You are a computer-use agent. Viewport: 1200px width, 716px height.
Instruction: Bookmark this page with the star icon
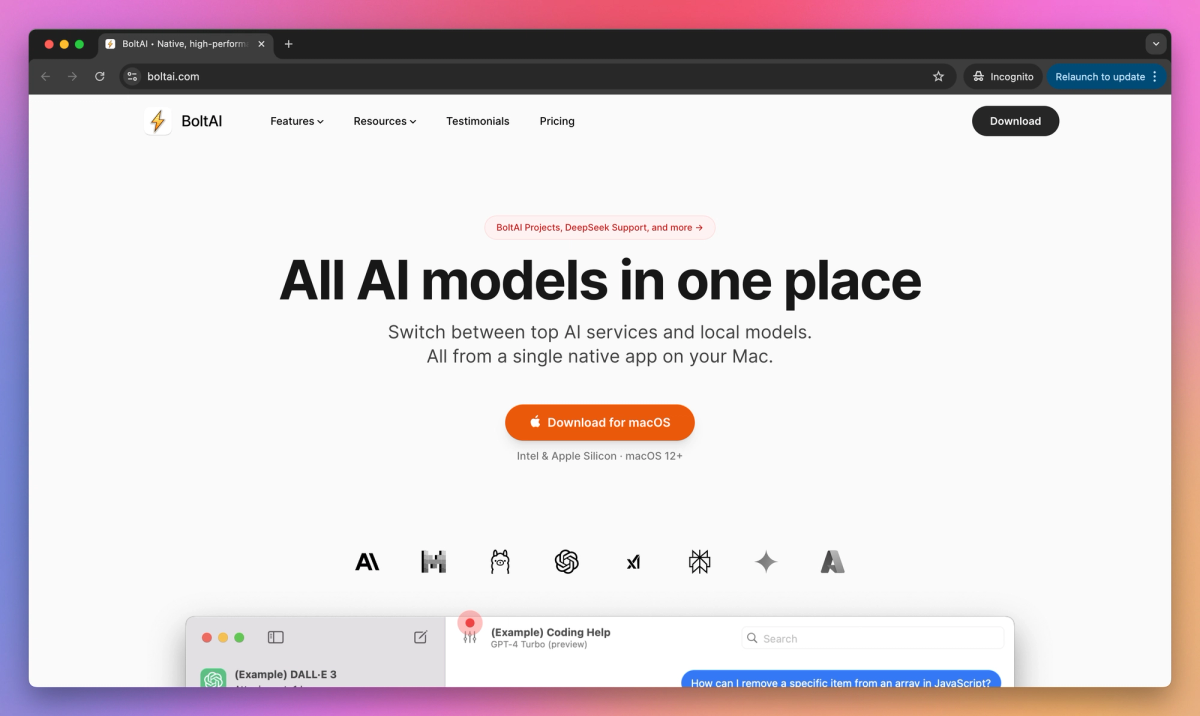pos(938,76)
